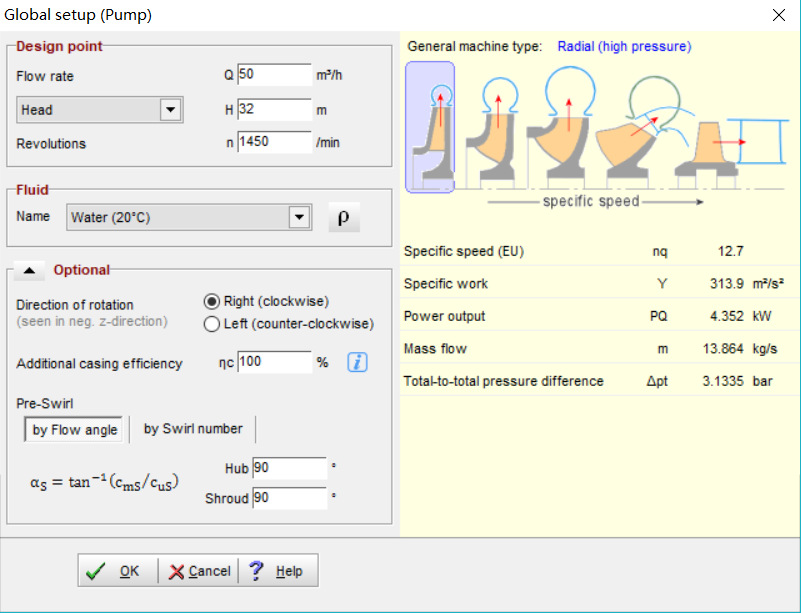Switch to the by Flow angle tab
Screen dimensions: 801x613
tap(75, 430)
